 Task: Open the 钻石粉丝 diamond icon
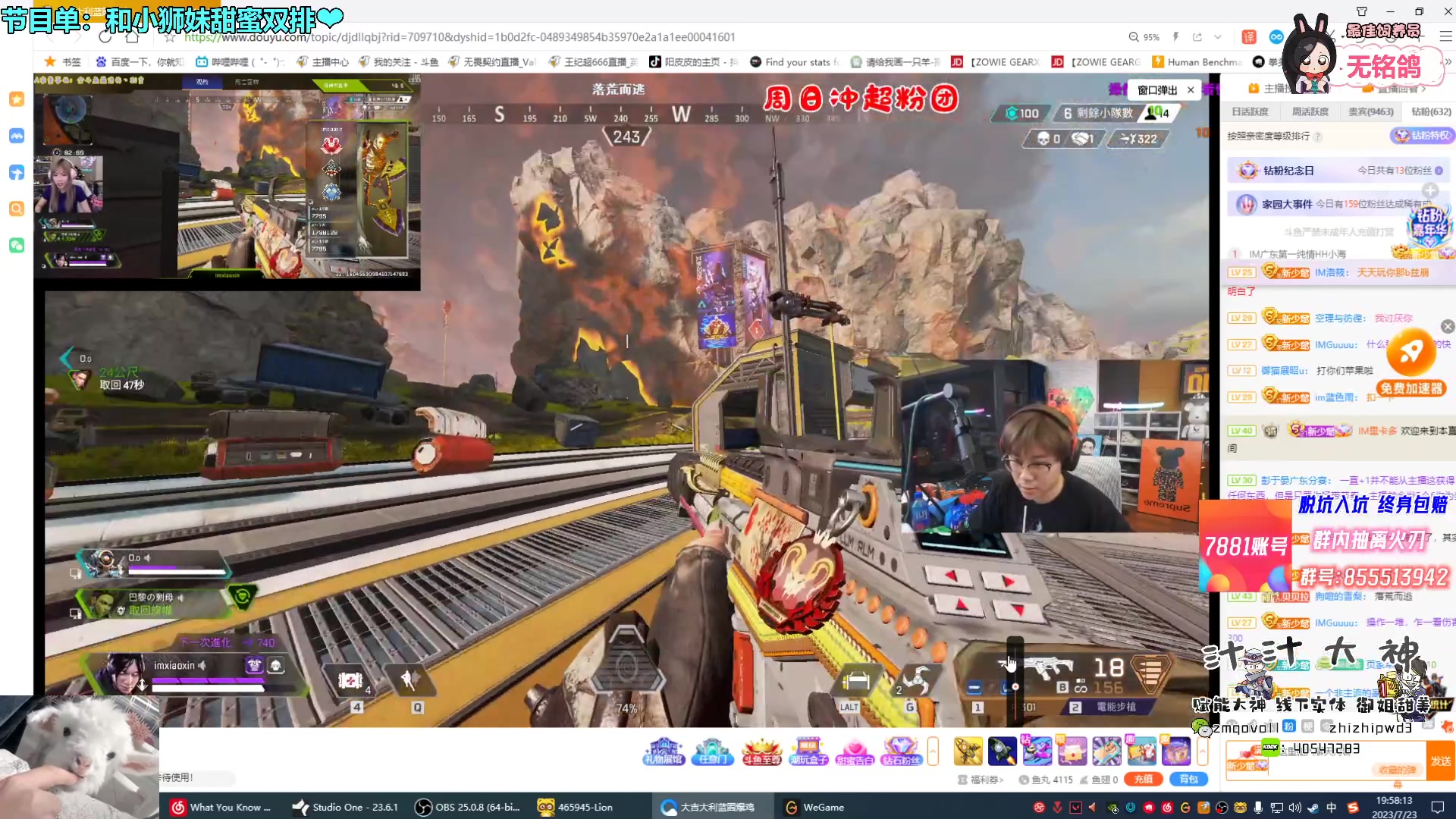click(901, 752)
